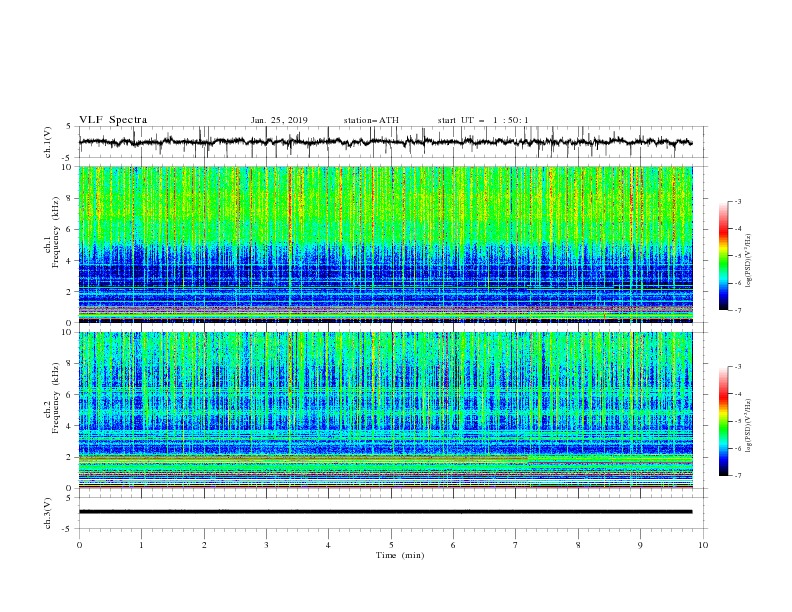792x612 pixels.
Task: Click the ch.1 'Frequency (kHz)' axis label
Action: [x=55, y=230]
